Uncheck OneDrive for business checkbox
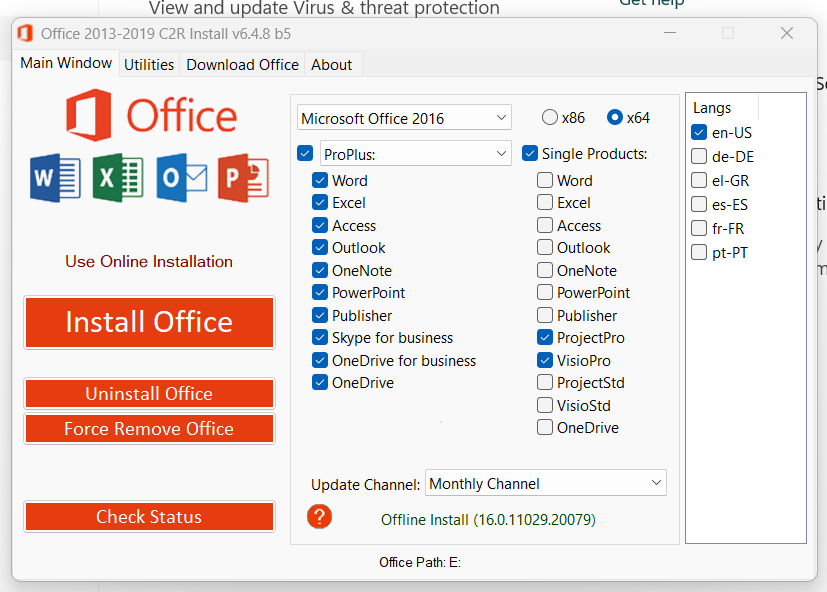The width and height of the screenshot is (827, 592). tap(320, 360)
